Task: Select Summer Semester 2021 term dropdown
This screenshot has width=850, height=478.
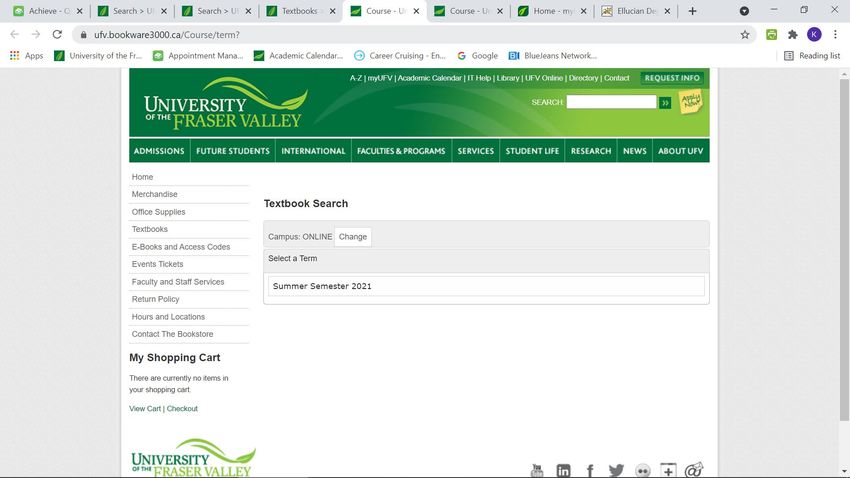Action: 486,286
